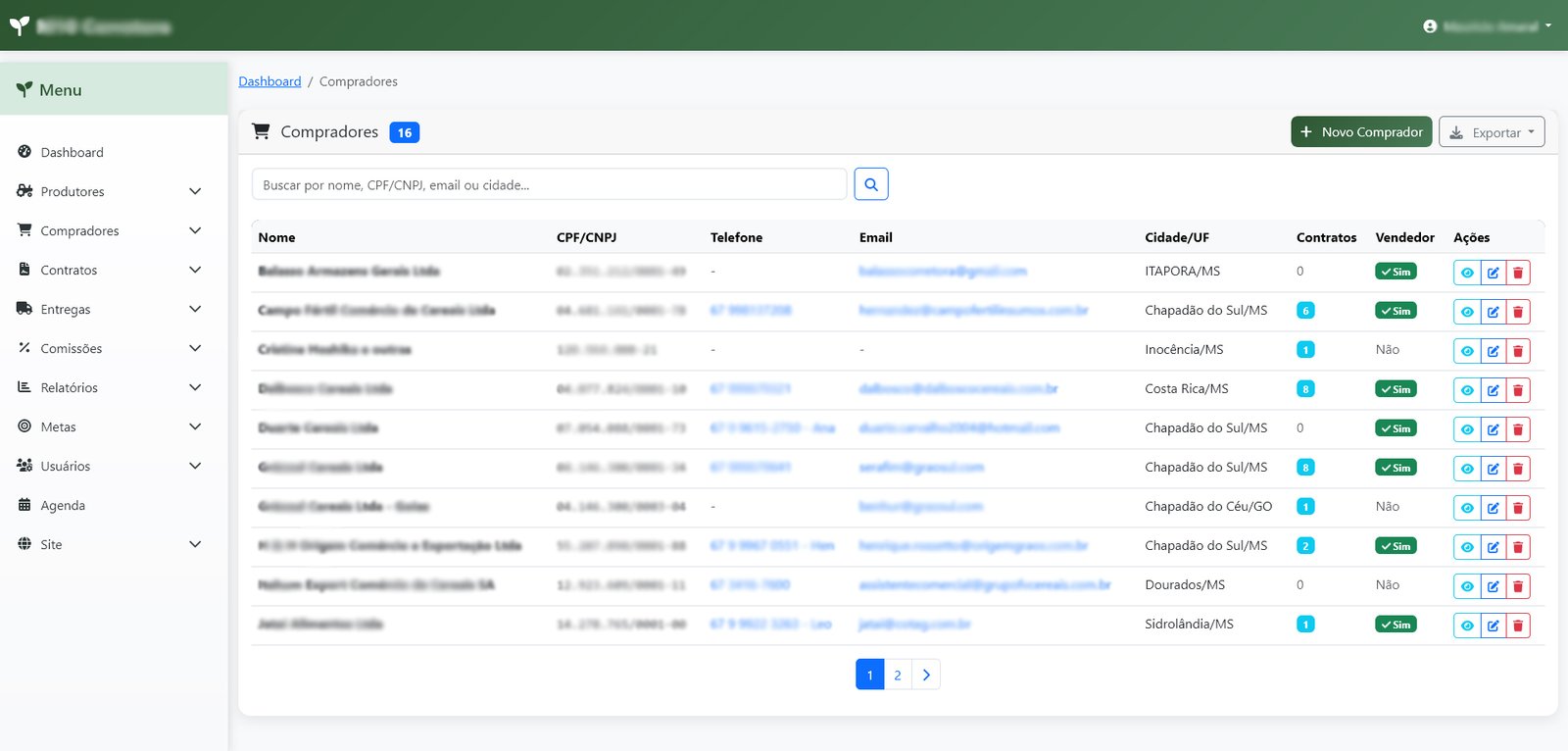1568x751 pixels.
Task: Click the Nome column header
Action: (x=276, y=237)
